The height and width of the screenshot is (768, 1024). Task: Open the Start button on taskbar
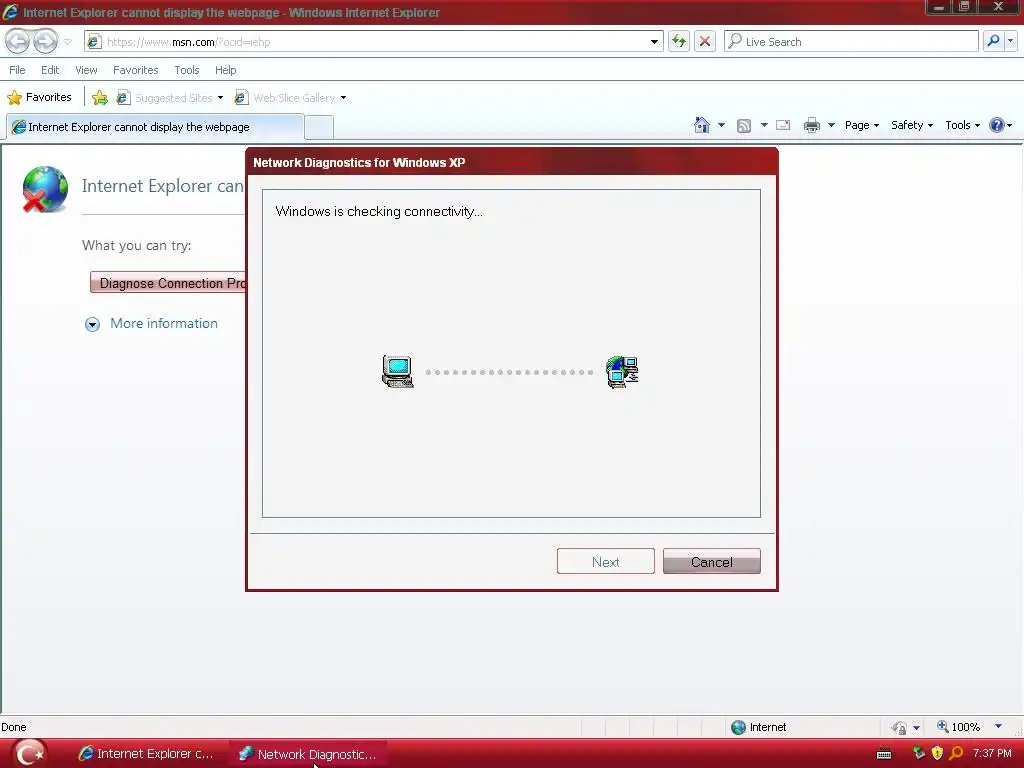(29, 753)
